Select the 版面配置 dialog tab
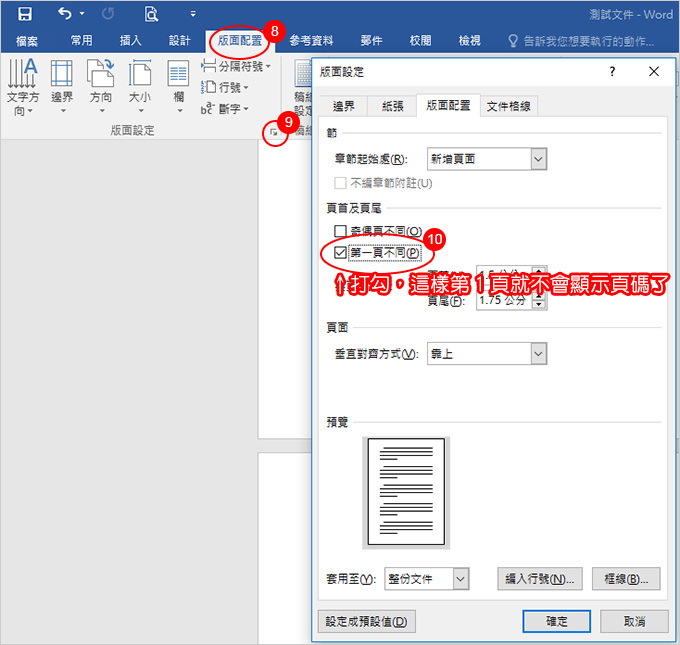The width and height of the screenshot is (680, 645). pyautogui.click(x=448, y=105)
